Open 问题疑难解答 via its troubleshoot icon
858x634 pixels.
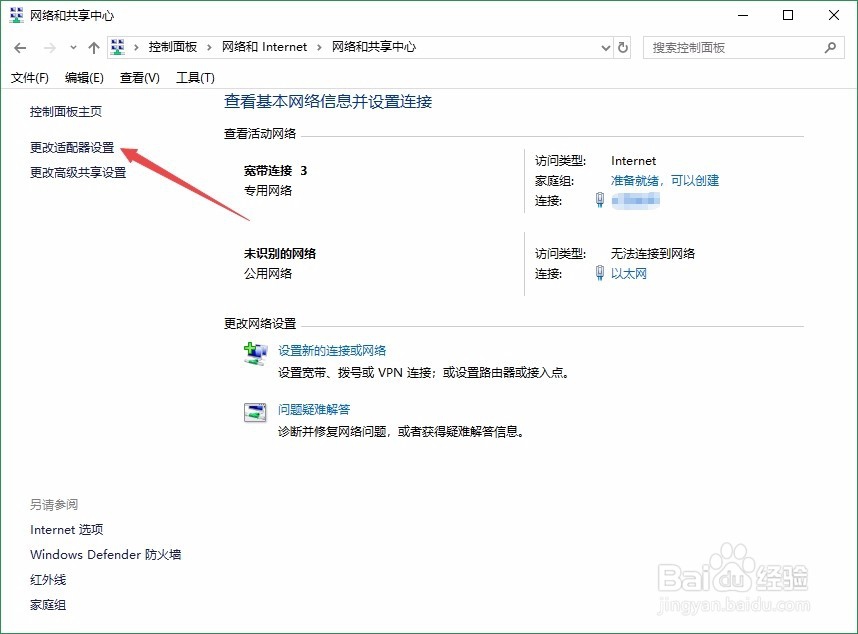255,411
